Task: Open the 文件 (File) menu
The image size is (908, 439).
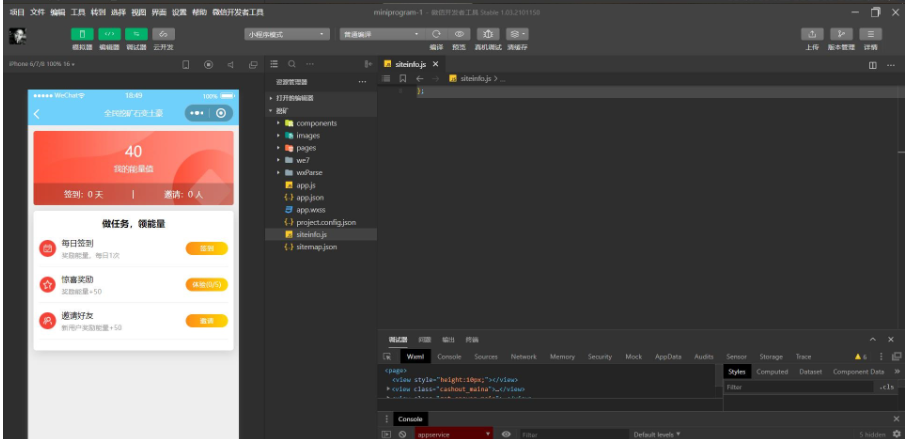Action: coord(37,12)
